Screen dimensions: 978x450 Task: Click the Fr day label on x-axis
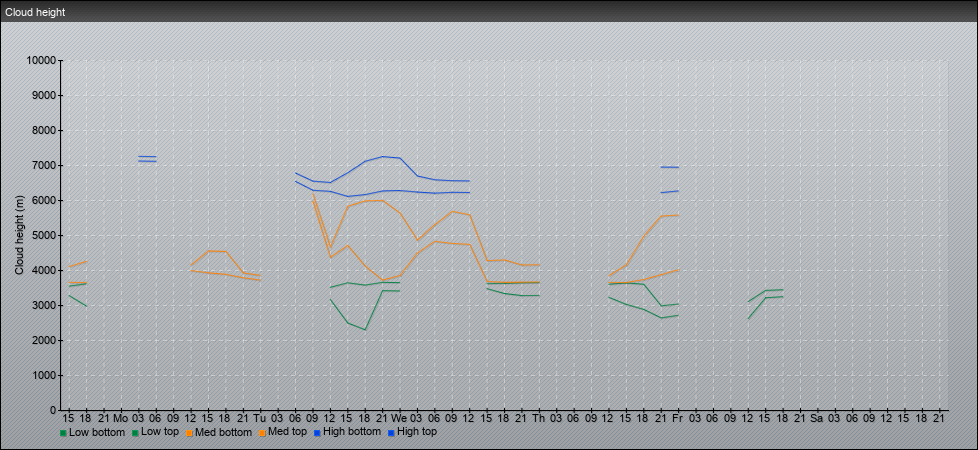click(x=677, y=419)
